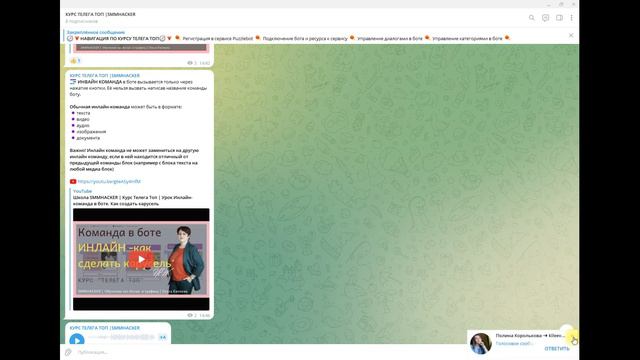Click ОТВЕТИТЬ in the notification popup

coord(557,349)
